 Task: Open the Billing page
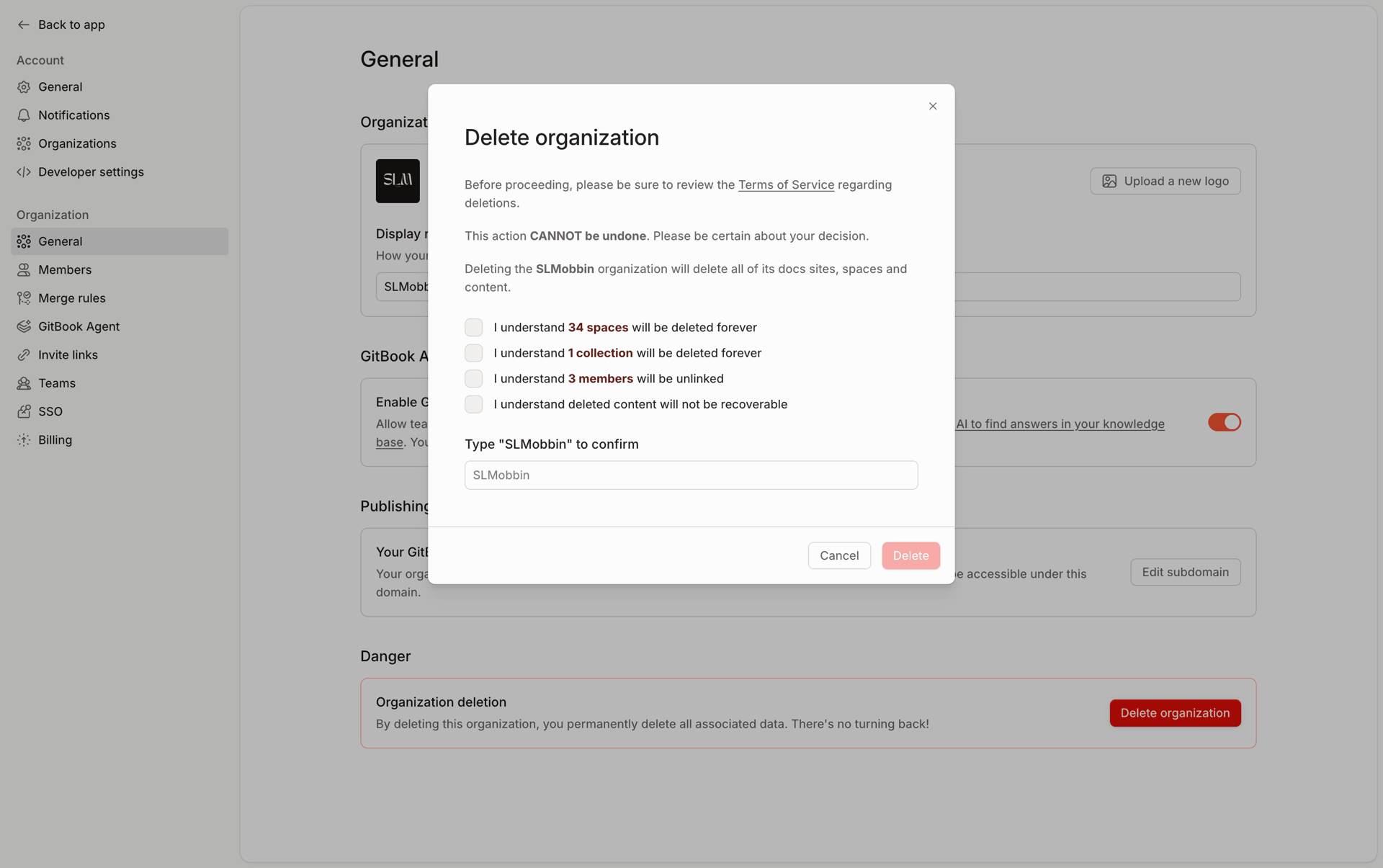click(x=120, y=440)
